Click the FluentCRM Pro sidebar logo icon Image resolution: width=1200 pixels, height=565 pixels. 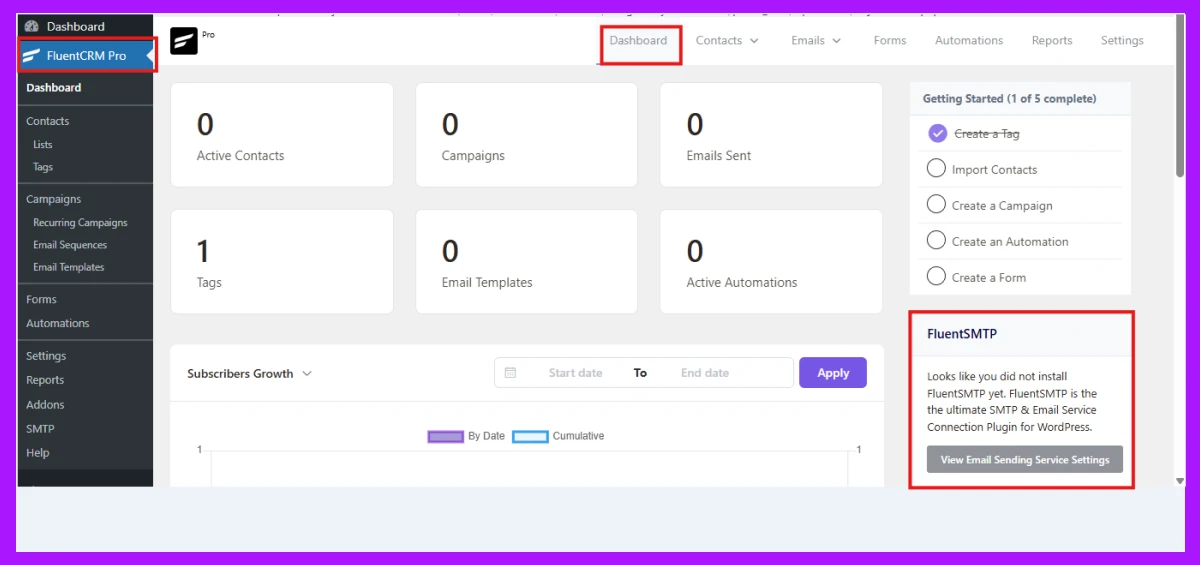click(31, 56)
